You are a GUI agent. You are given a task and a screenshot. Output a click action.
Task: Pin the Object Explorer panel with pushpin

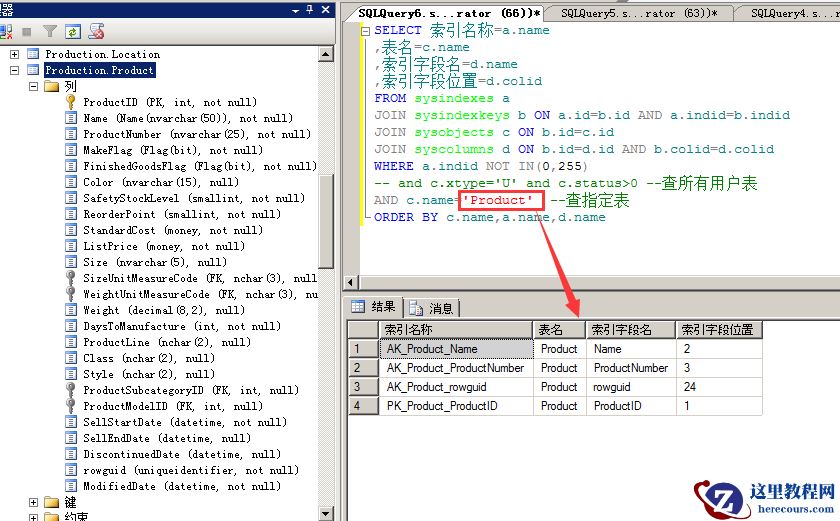(310, 9)
